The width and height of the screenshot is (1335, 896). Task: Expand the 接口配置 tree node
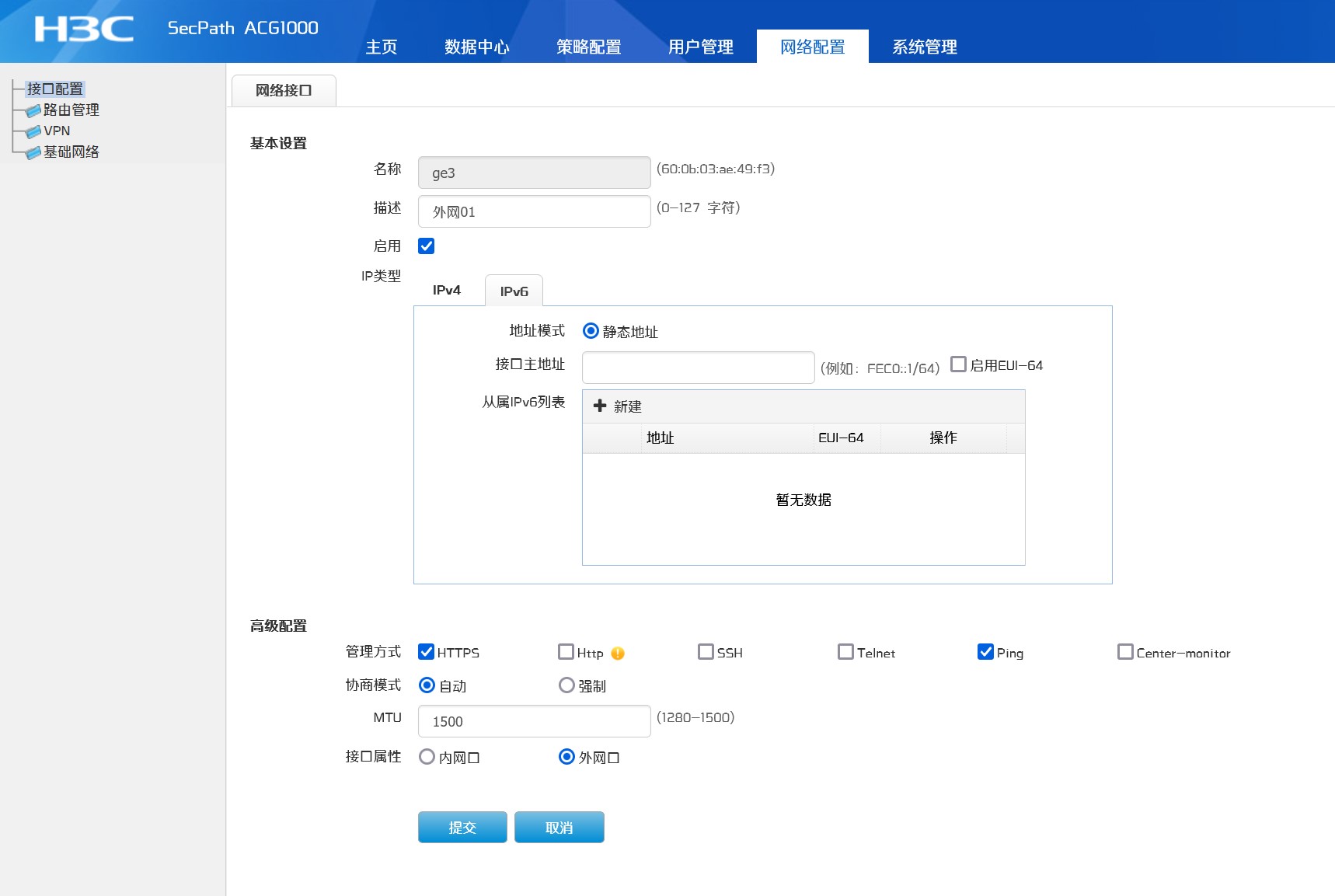54,89
